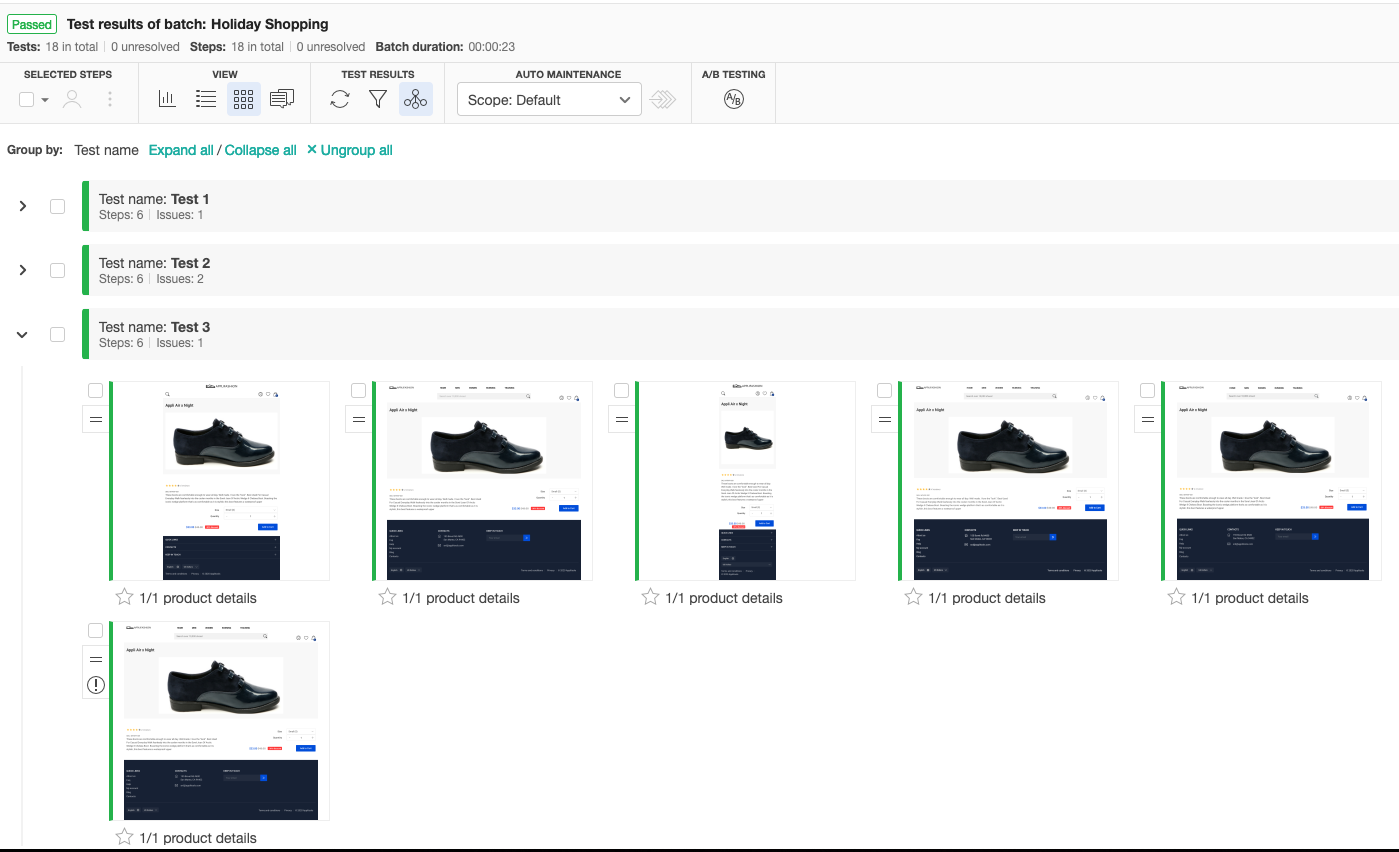Screen dimensions: 1399x852
Task: Click the Test 1 group header row
Action: point(741,206)
